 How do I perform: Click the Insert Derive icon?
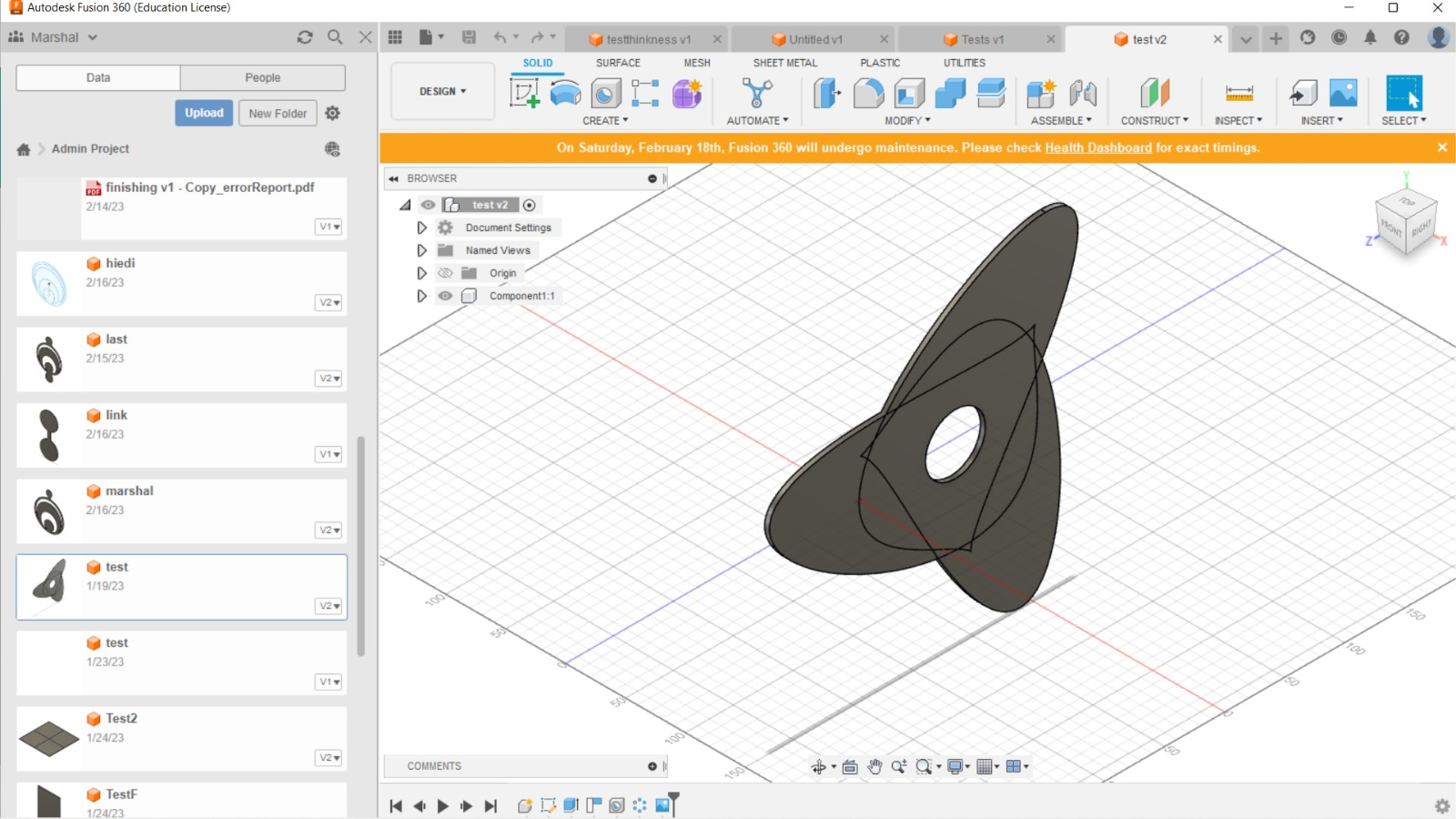(x=1303, y=93)
